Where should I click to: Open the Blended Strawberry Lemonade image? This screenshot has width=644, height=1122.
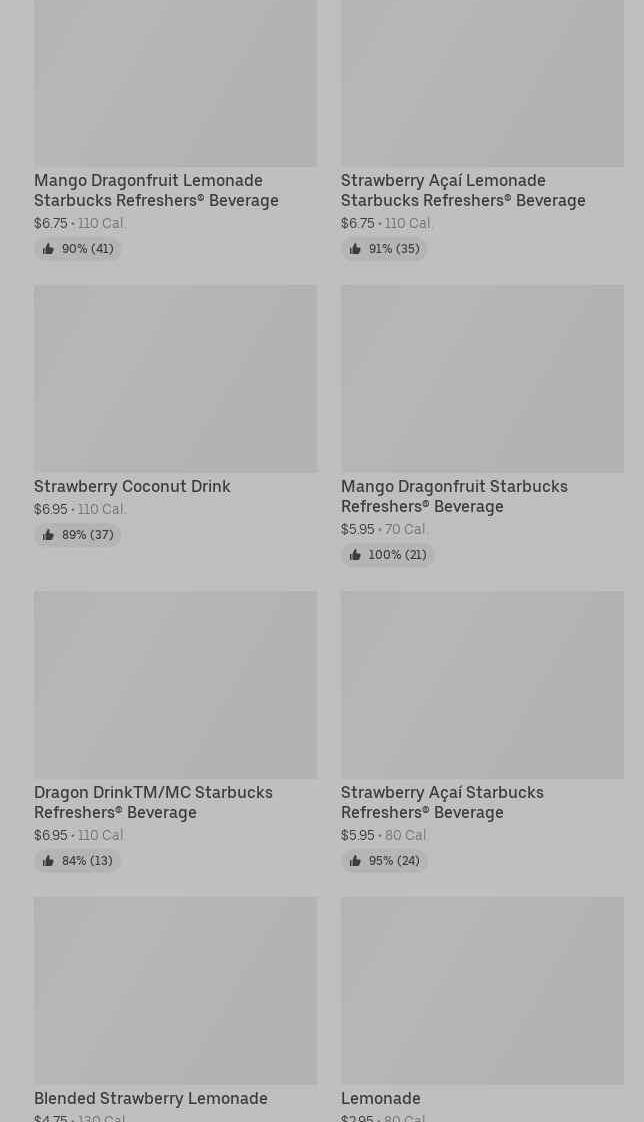(x=175, y=990)
